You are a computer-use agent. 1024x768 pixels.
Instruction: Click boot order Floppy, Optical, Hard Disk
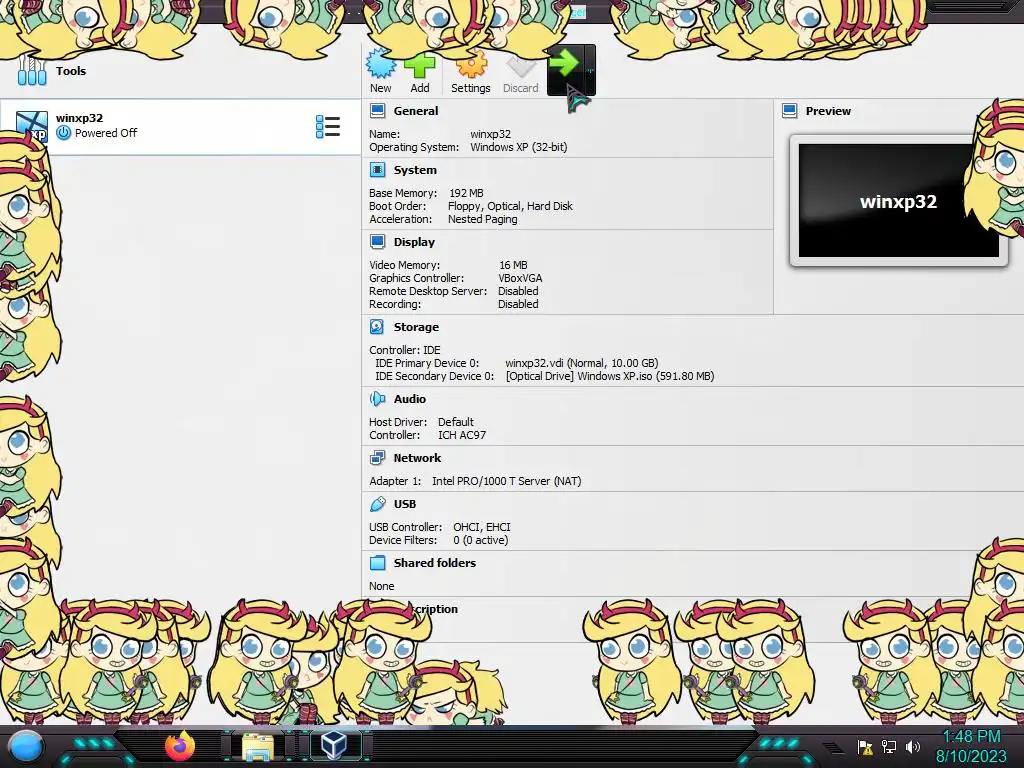click(510, 206)
